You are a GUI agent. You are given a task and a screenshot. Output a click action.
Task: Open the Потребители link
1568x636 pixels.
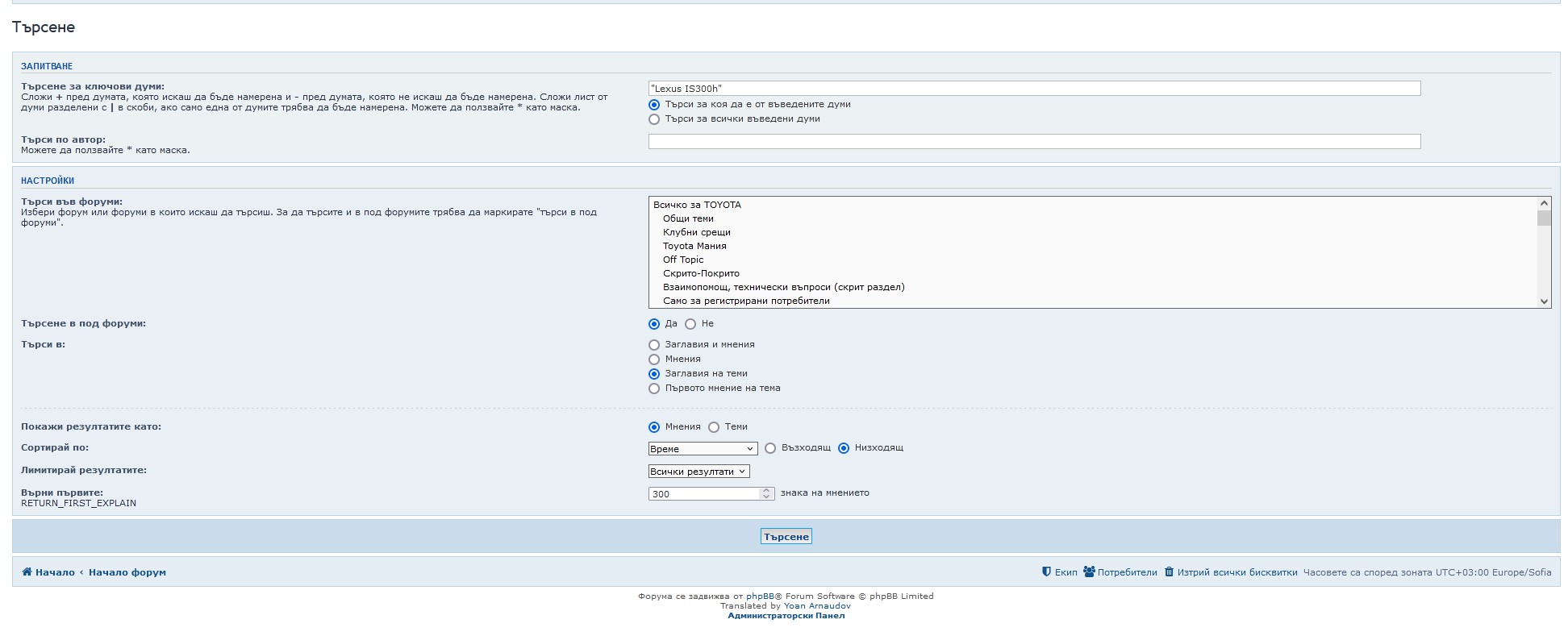[1127, 572]
